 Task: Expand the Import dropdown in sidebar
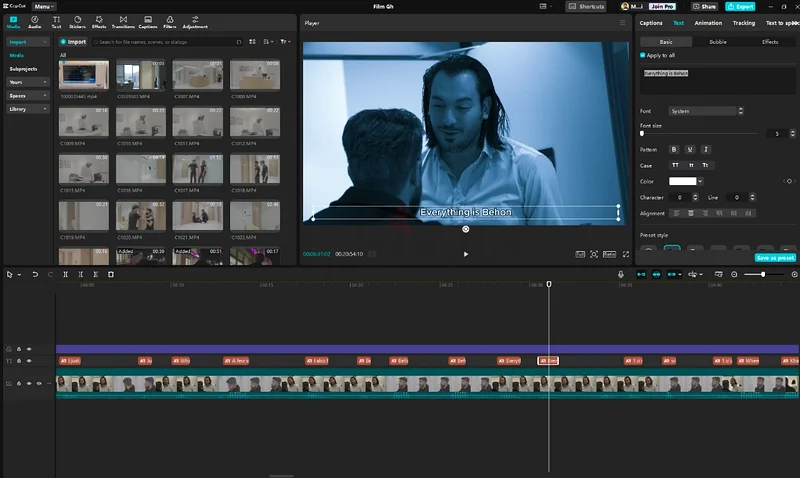click(27, 42)
